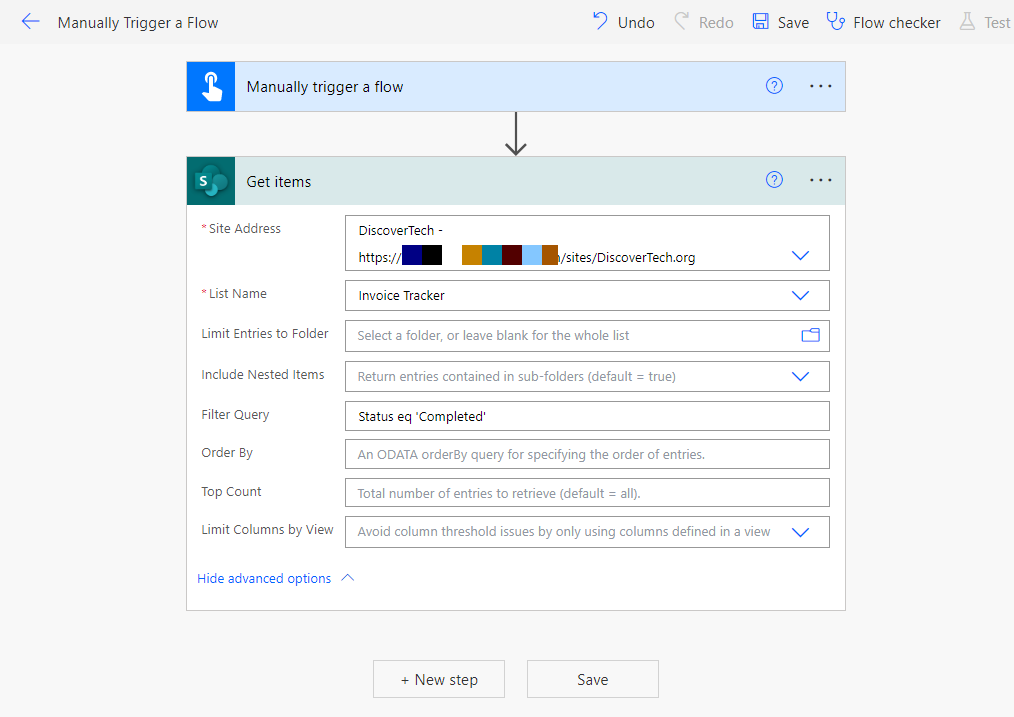Click the Undo icon in the toolbar
Screen dimensions: 1014x717
[x=600, y=22]
